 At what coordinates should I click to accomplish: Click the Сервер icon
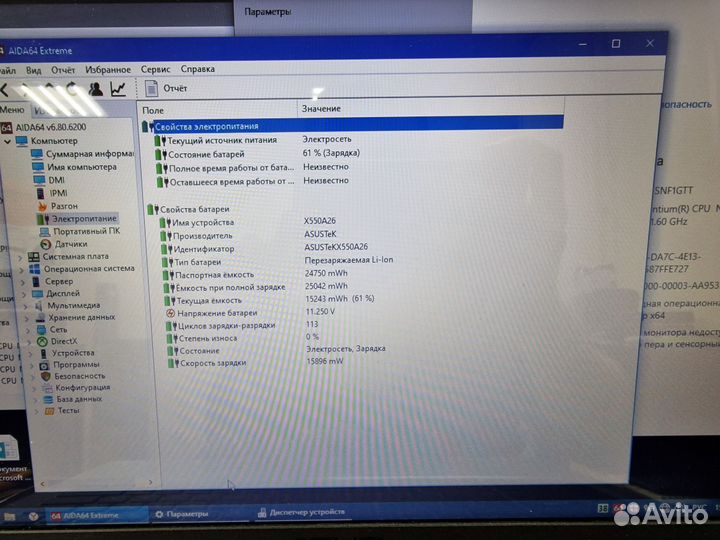pyautogui.click(x=36, y=281)
